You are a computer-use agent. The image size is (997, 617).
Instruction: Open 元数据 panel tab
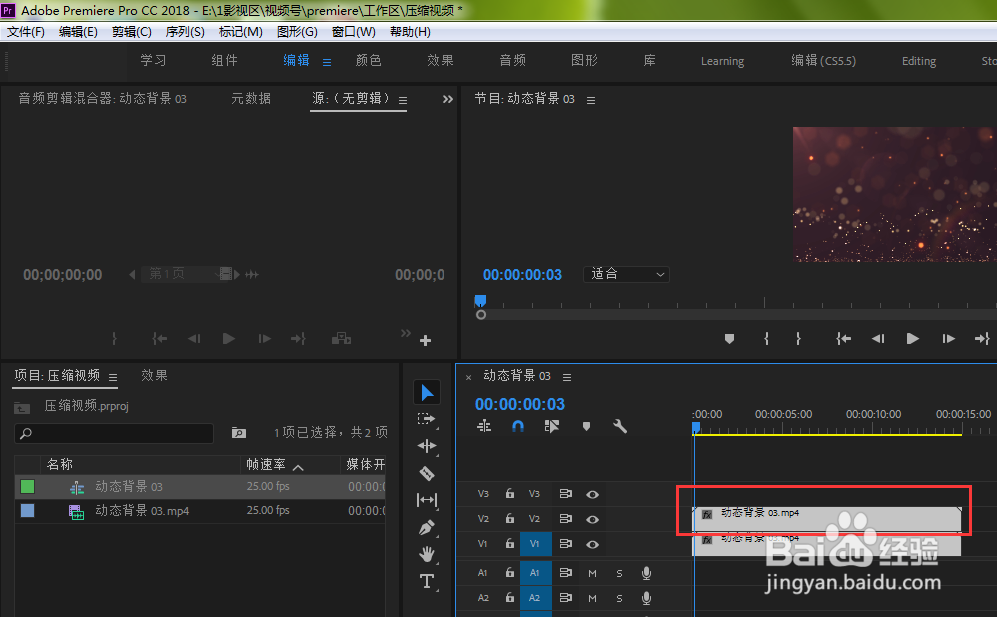(x=251, y=99)
